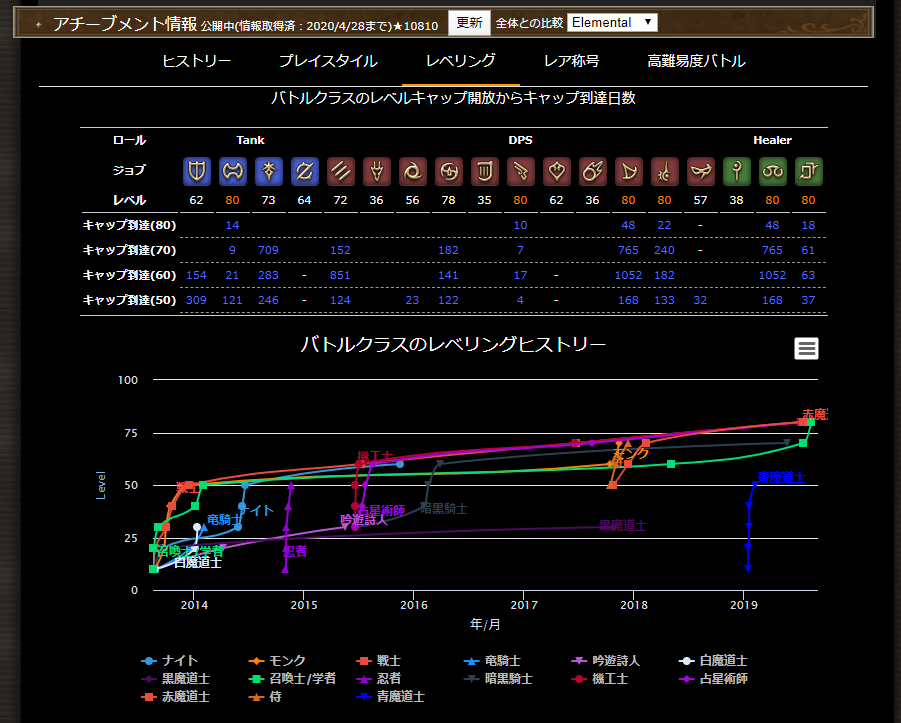Select the Dancer job icon
The width and height of the screenshot is (901, 723).
(x=556, y=171)
